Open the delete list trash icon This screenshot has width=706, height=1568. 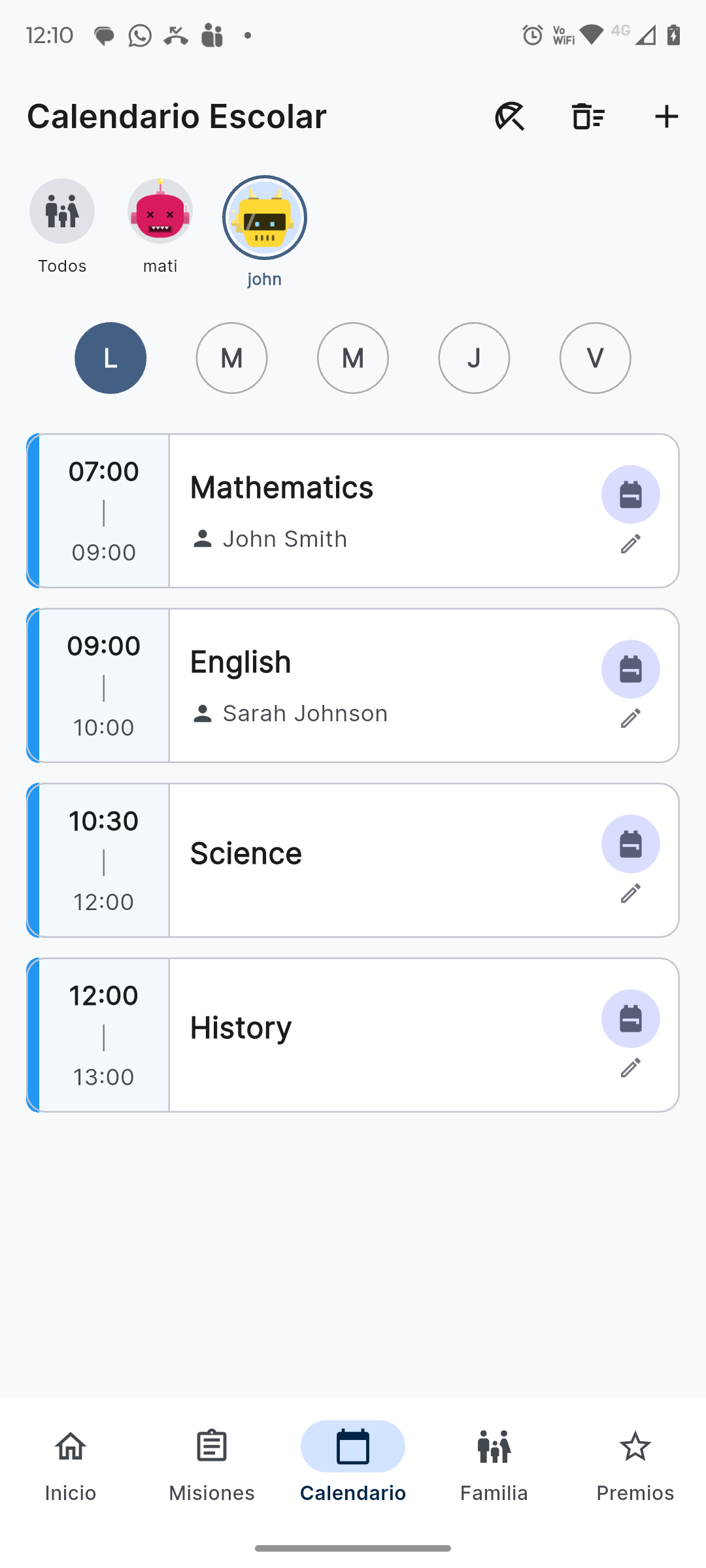(x=588, y=117)
